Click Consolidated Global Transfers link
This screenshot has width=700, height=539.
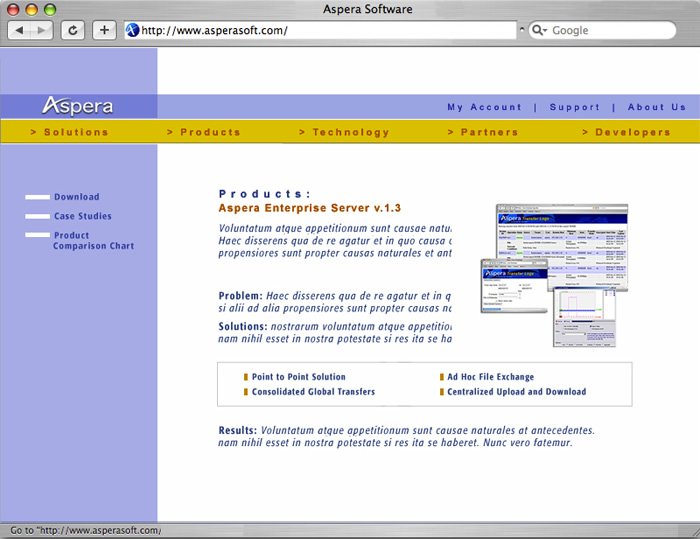pos(313,392)
